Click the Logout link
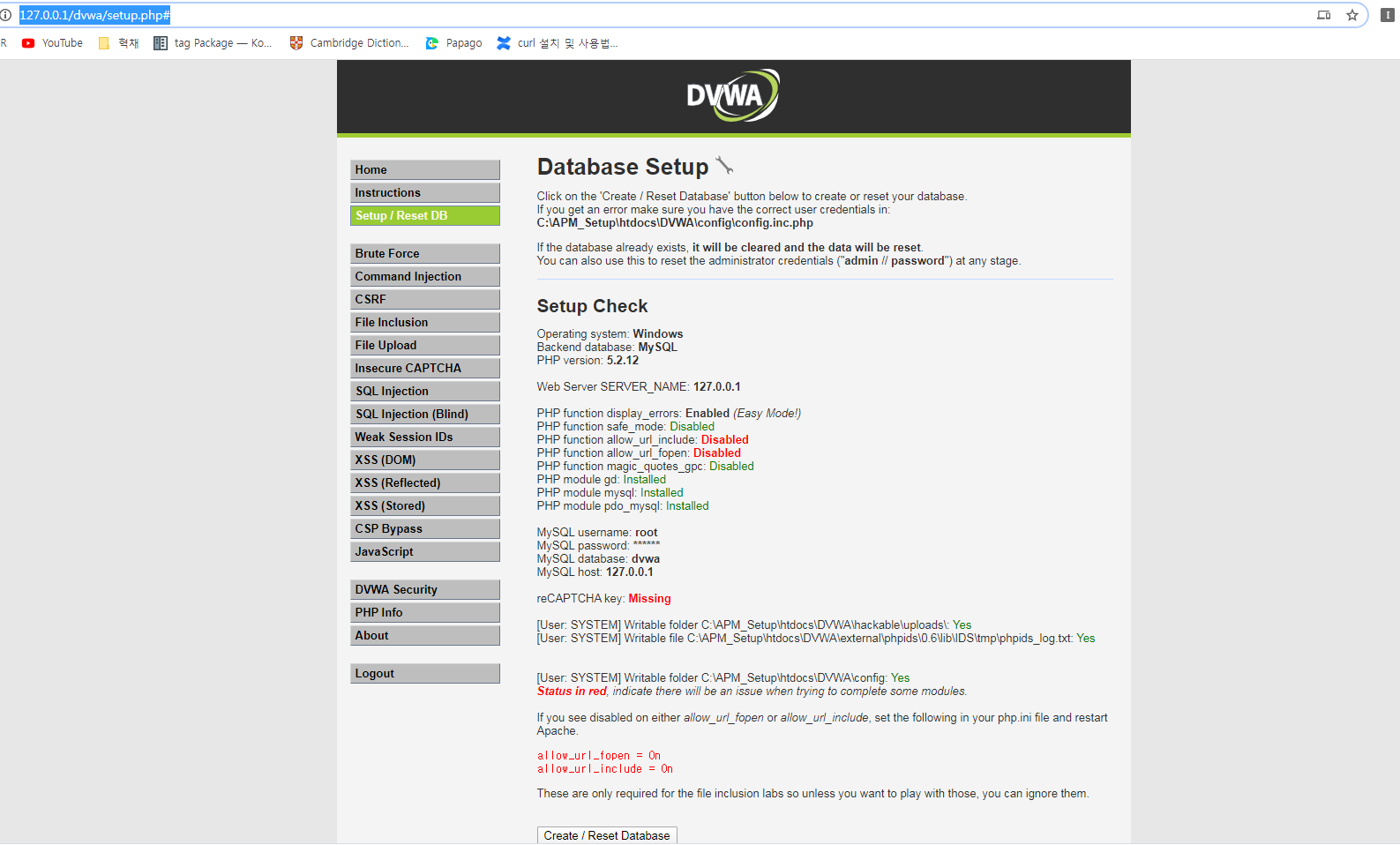This screenshot has height=845, width=1400. 425,673
